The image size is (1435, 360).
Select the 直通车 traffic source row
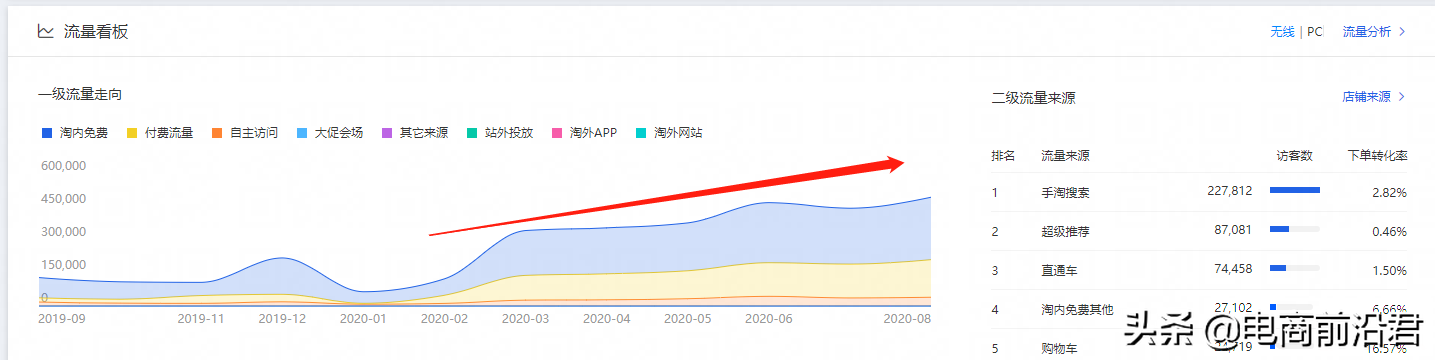point(1199,270)
